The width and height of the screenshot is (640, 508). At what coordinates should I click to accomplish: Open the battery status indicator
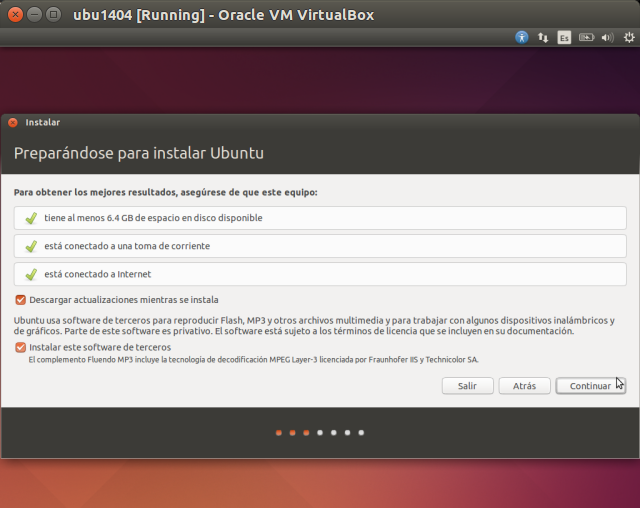pyautogui.click(x=586, y=38)
